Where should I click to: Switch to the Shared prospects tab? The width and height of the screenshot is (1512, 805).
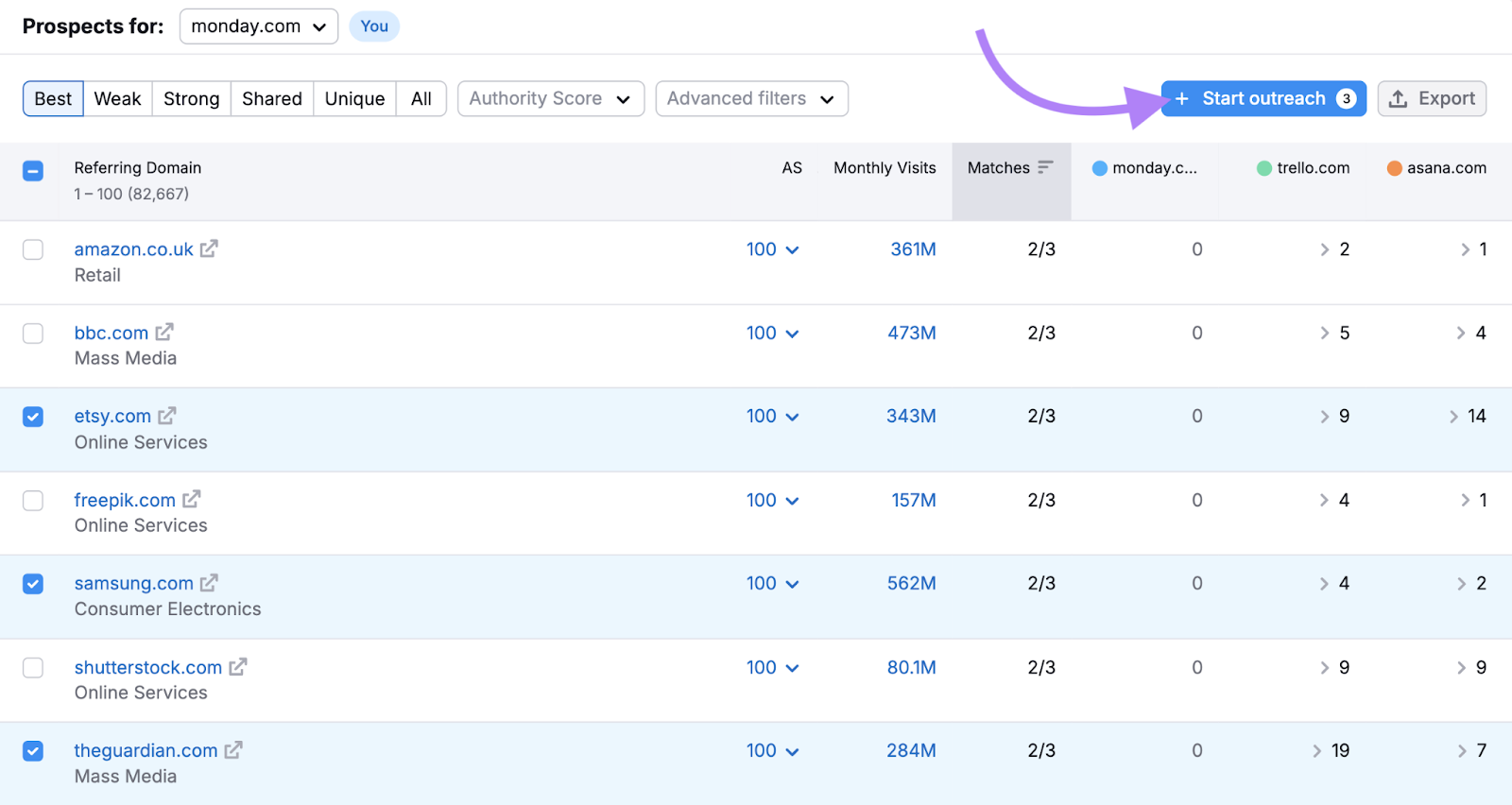coord(272,98)
